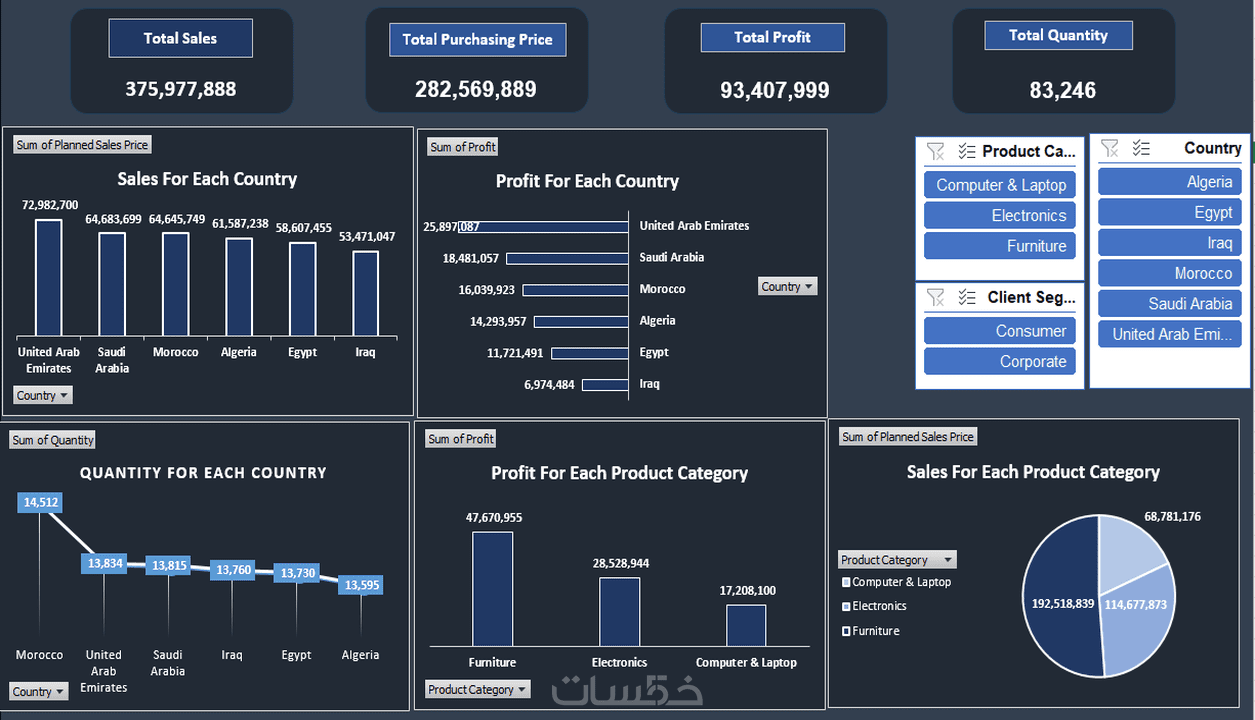Screen dimensions: 1255x720
Task: Select the Algeria sales bar
Action: 239,287
